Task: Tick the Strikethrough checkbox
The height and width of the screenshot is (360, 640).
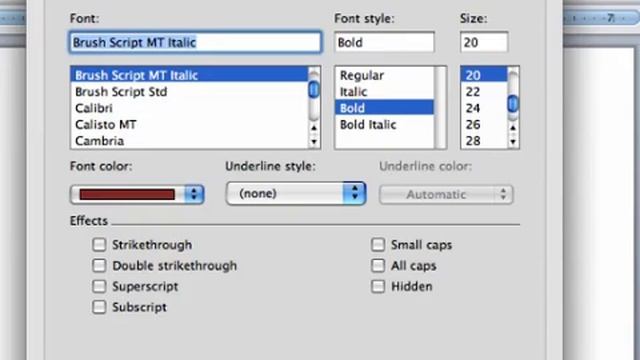Action: (99, 245)
